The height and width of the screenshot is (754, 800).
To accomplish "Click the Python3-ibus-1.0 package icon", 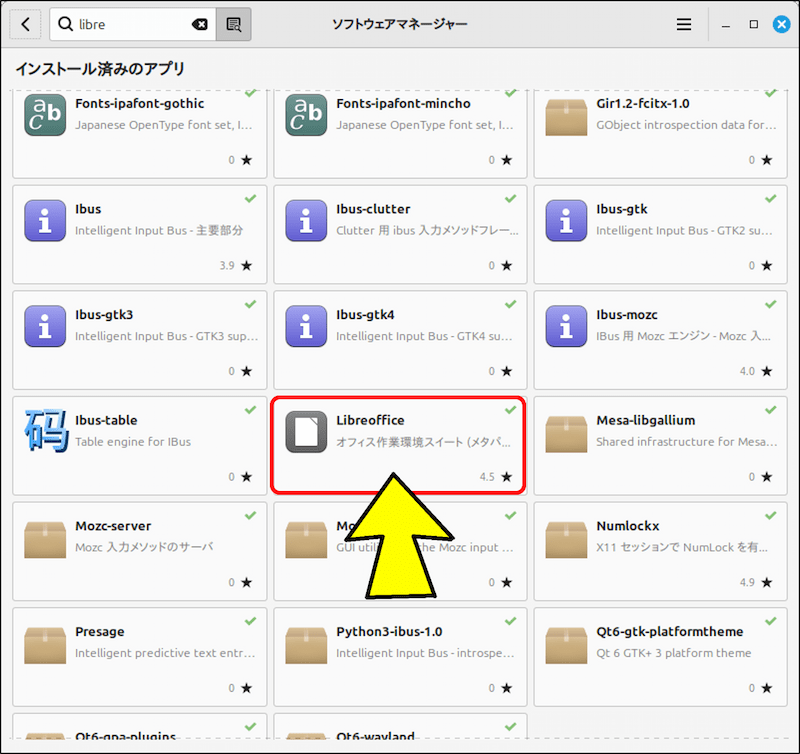I will 308,643.
